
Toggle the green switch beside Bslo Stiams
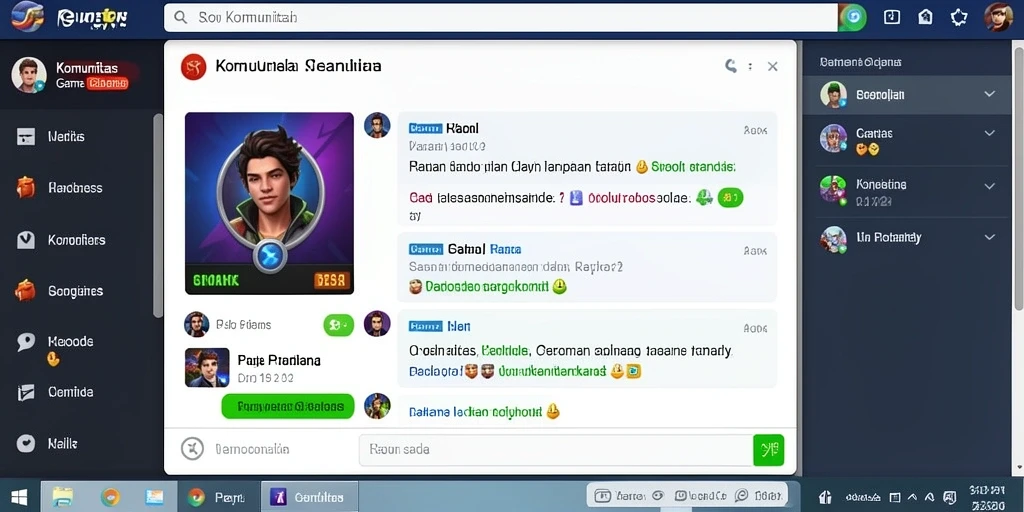coord(338,325)
